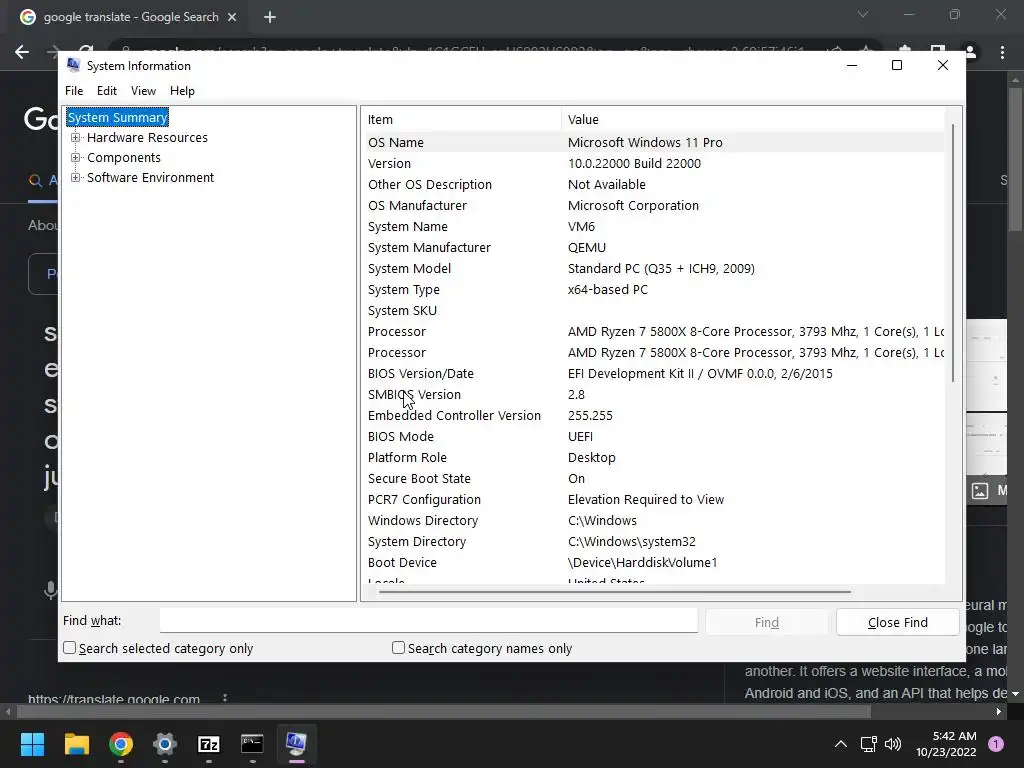Click the Chrome profile avatar icon
The width and height of the screenshot is (1024, 768).
pyautogui.click(x=970, y=52)
